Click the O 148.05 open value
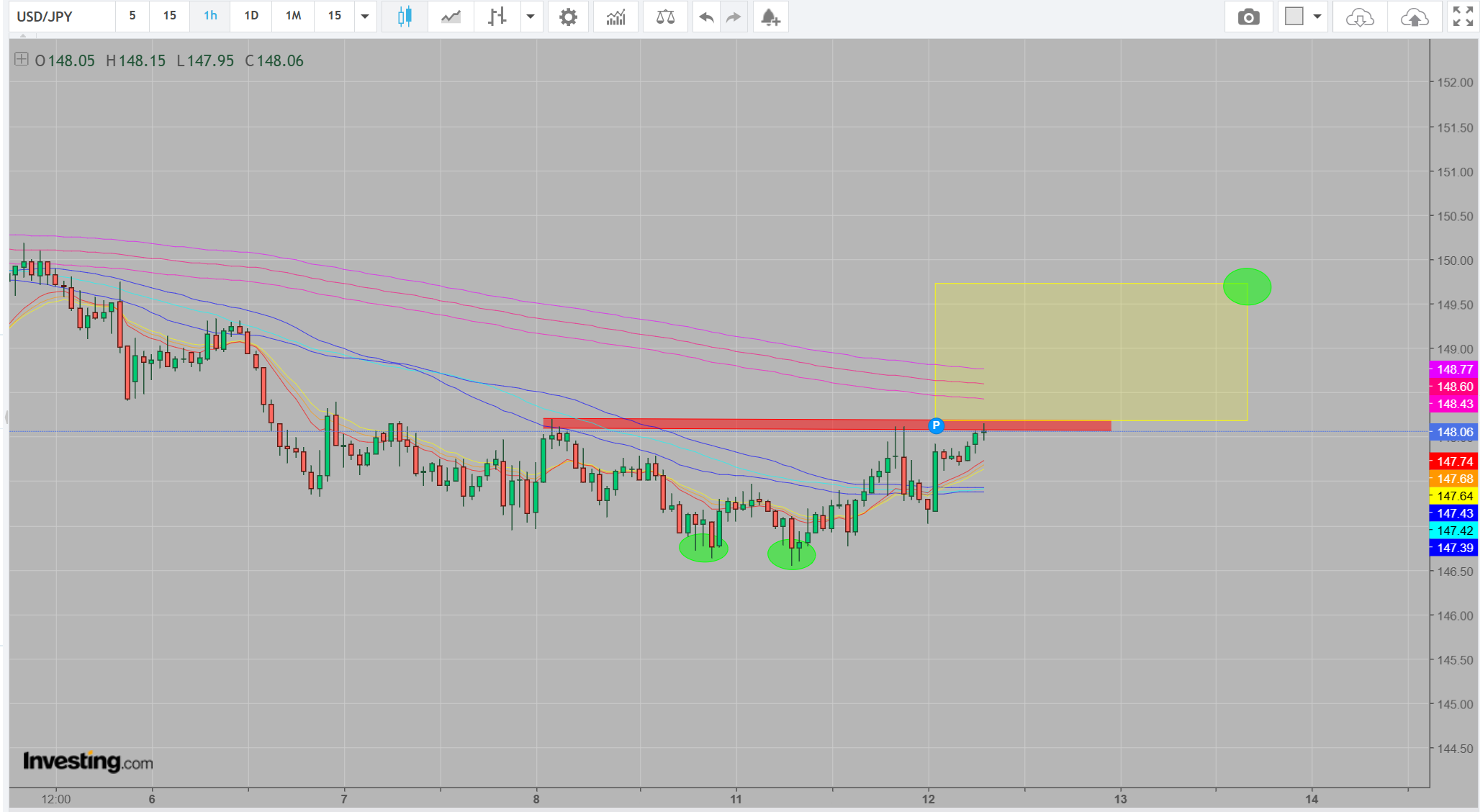This screenshot has width=1480, height=812. pos(65,60)
